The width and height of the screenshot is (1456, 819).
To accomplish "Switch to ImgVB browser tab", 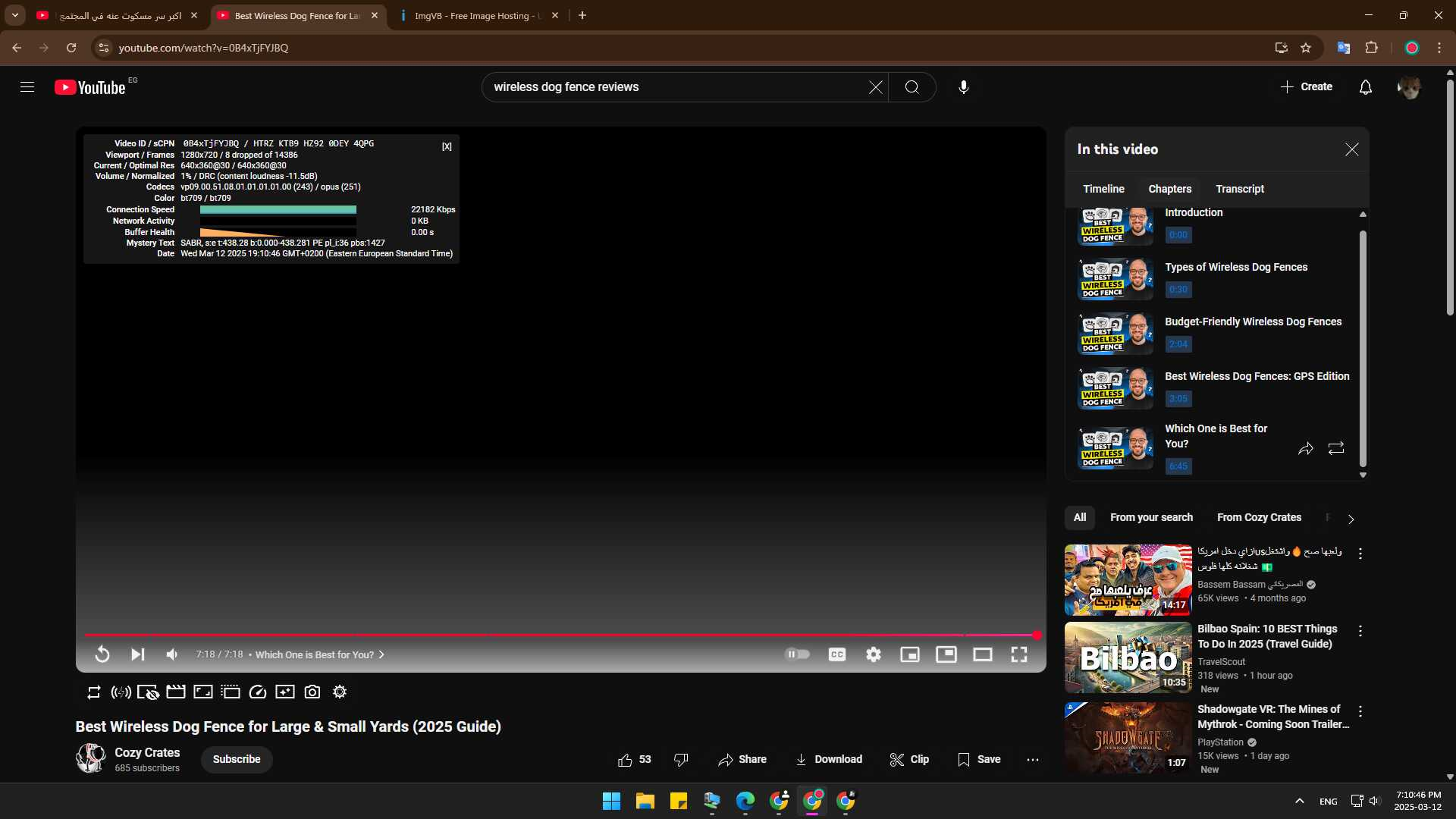I will pyautogui.click(x=478, y=15).
